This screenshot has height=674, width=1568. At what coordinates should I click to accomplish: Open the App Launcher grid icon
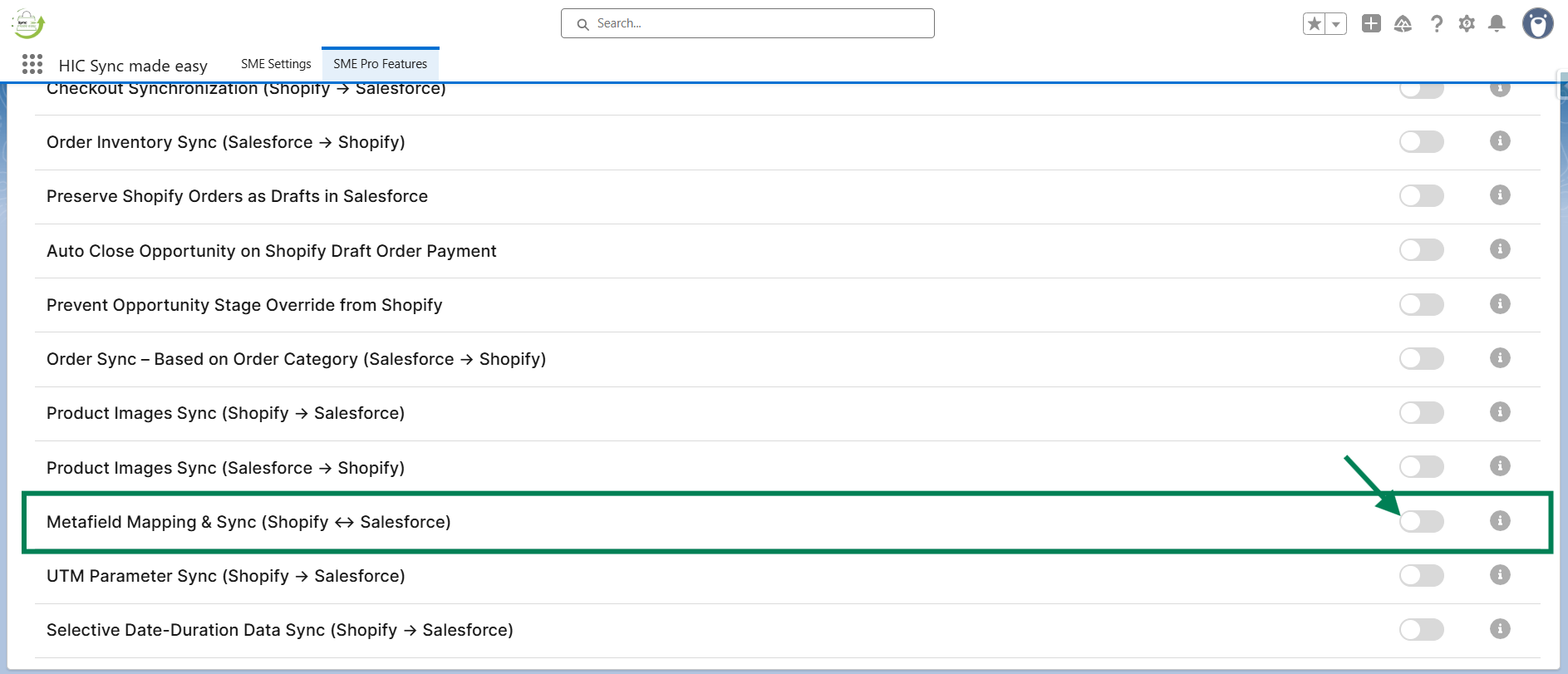32,64
